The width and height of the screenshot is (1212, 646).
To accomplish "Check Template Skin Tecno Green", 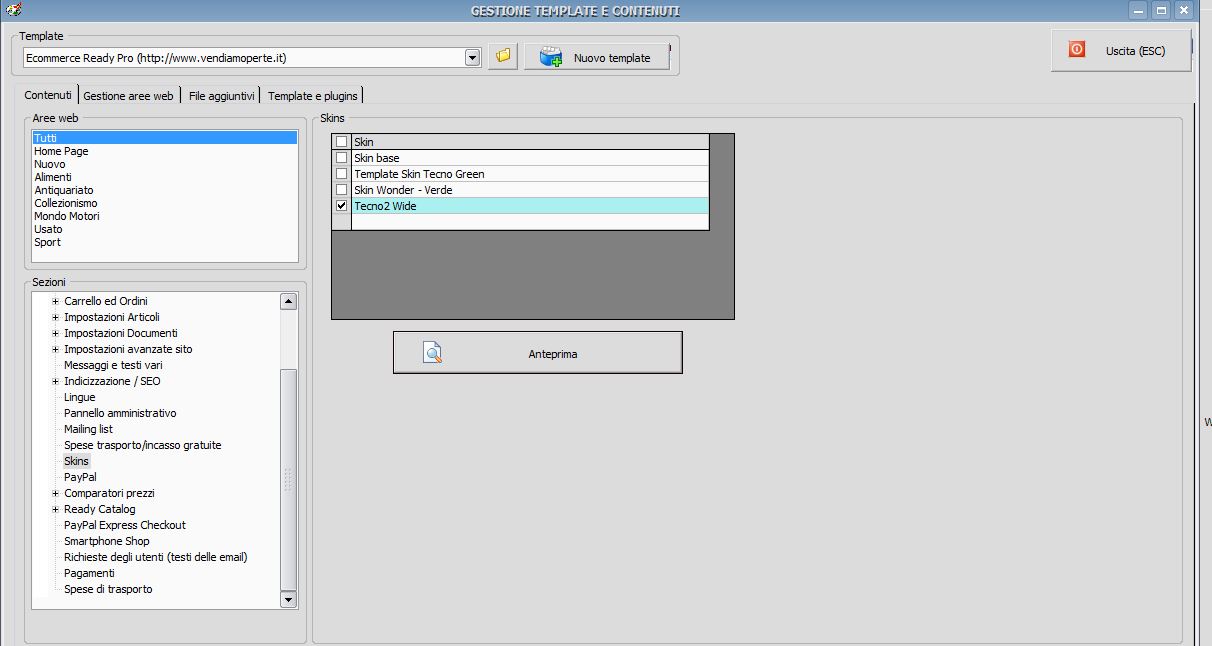I will click(342, 174).
